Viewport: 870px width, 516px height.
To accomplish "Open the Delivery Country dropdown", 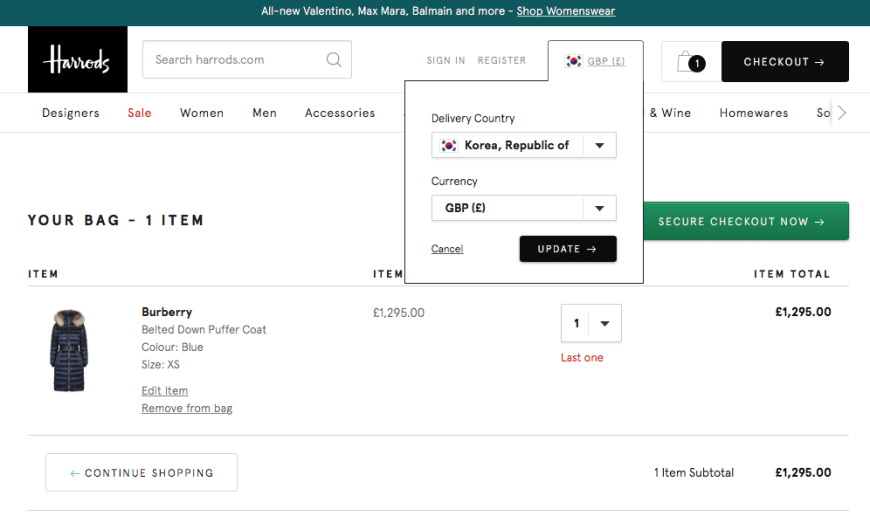I will point(524,145).
